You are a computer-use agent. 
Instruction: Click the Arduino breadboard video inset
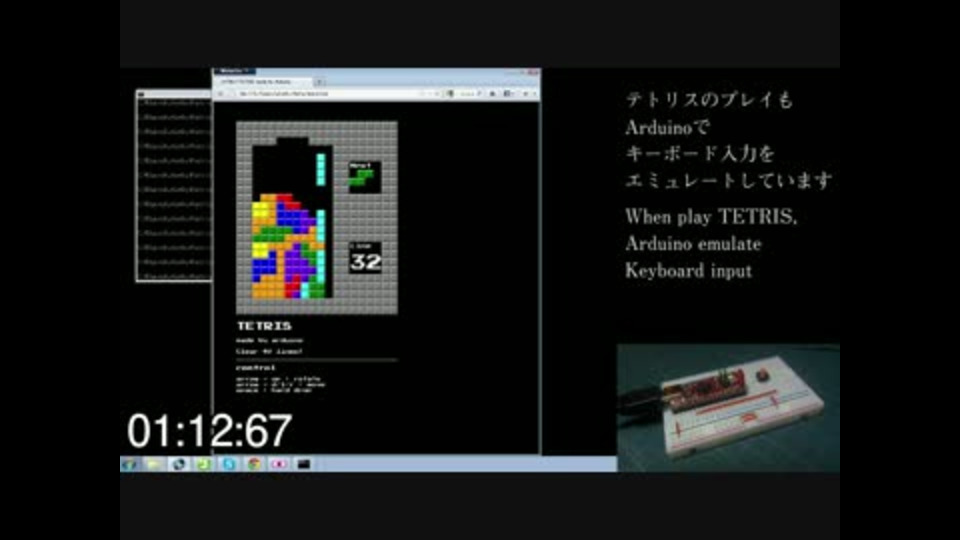click(728, 407)
